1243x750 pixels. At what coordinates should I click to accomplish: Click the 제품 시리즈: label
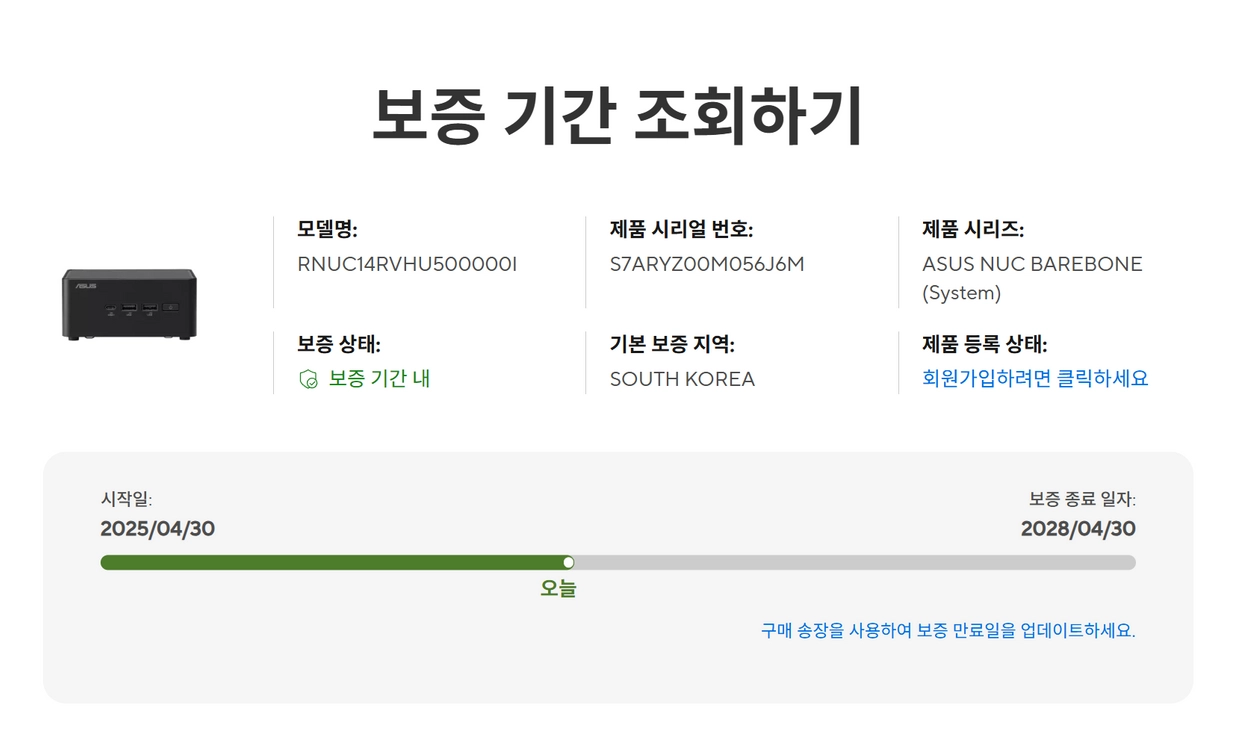(x=973, y=230)
